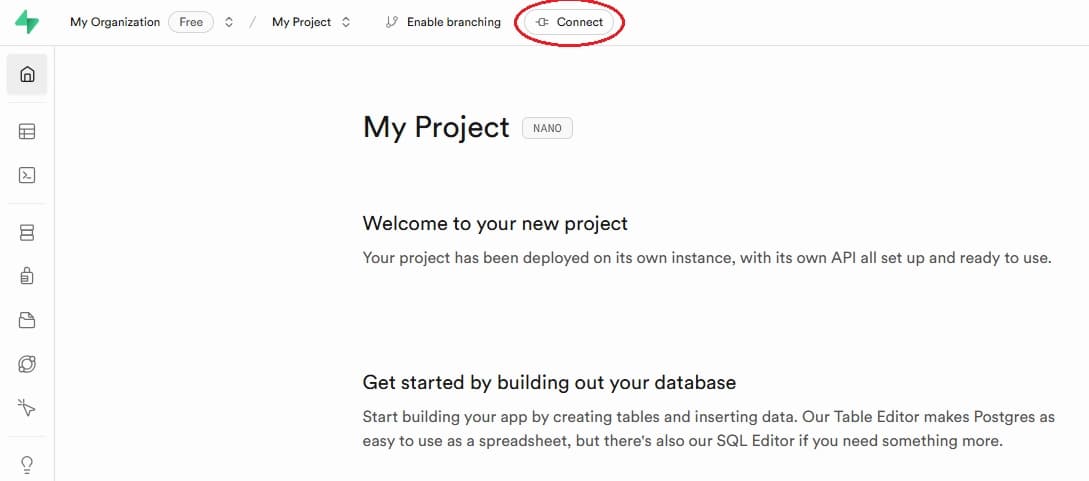Click the NANO compute size badge

(547, 128)
